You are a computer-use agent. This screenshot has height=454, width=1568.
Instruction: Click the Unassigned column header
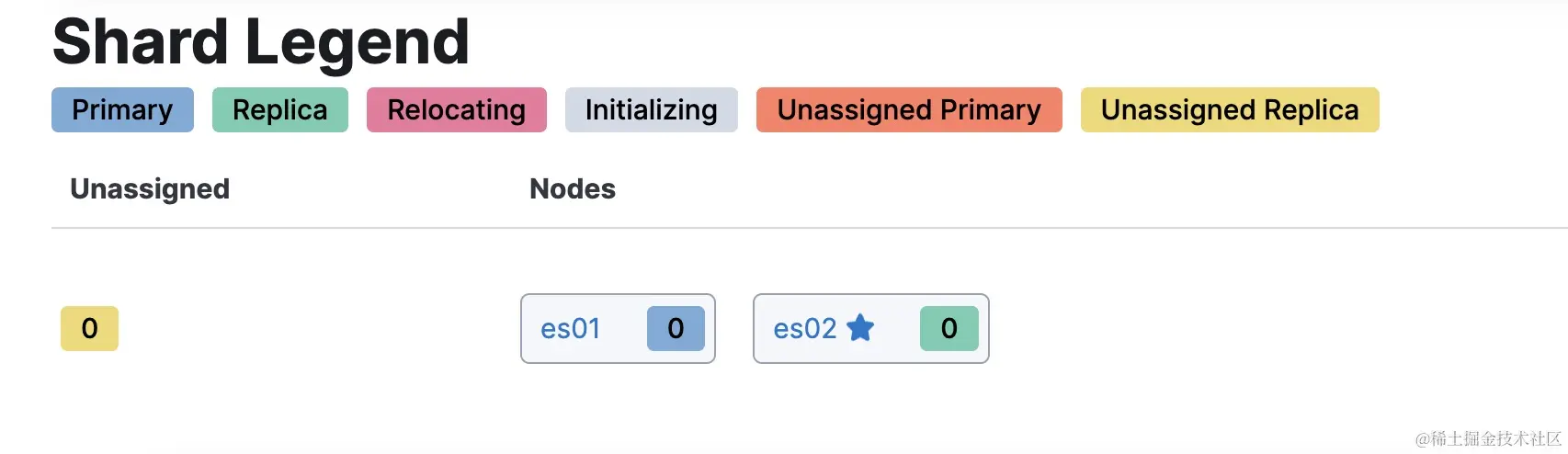[x=150, y=188]
